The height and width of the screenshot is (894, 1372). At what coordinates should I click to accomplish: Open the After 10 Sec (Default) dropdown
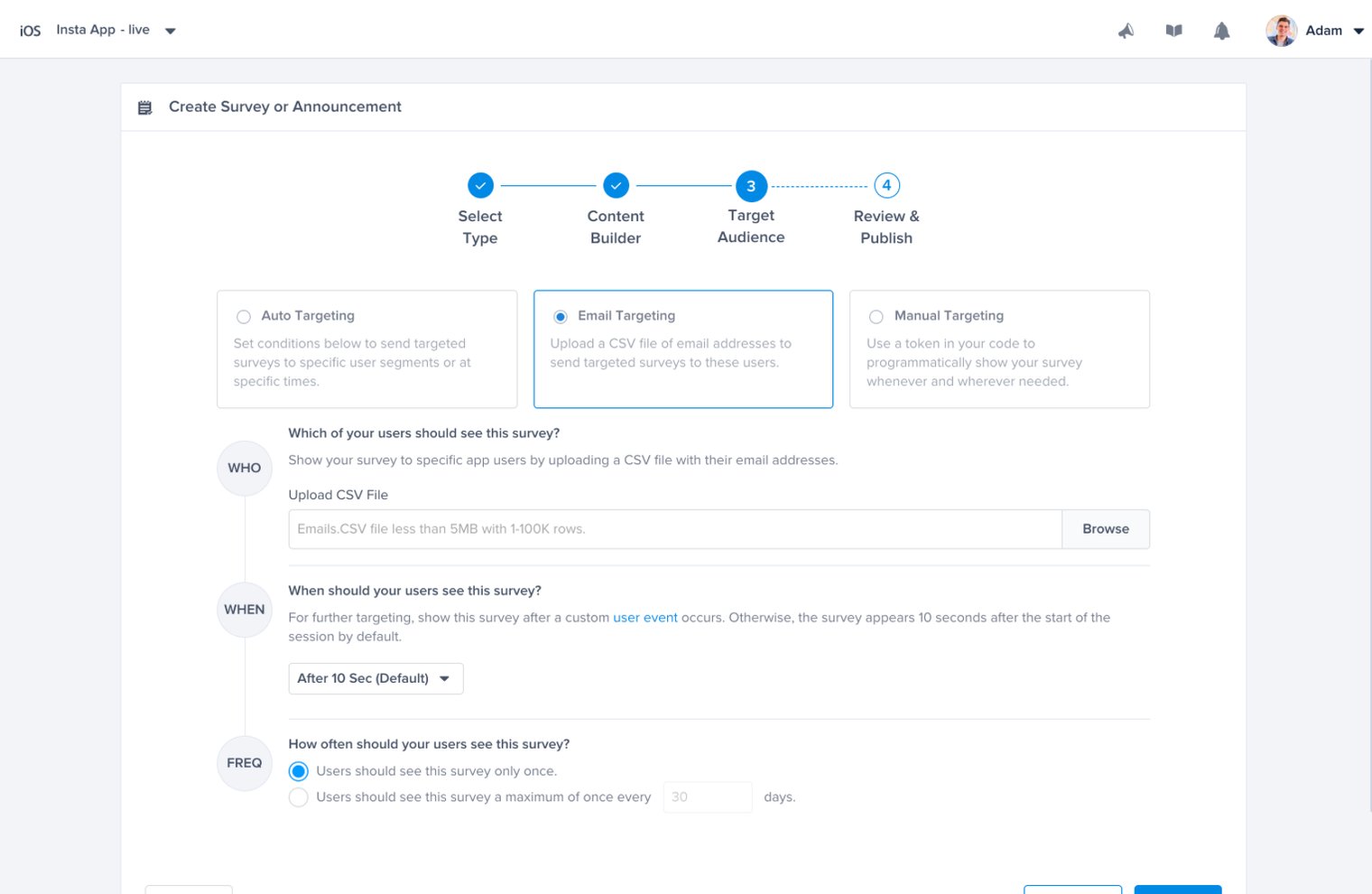pos(375,678)
